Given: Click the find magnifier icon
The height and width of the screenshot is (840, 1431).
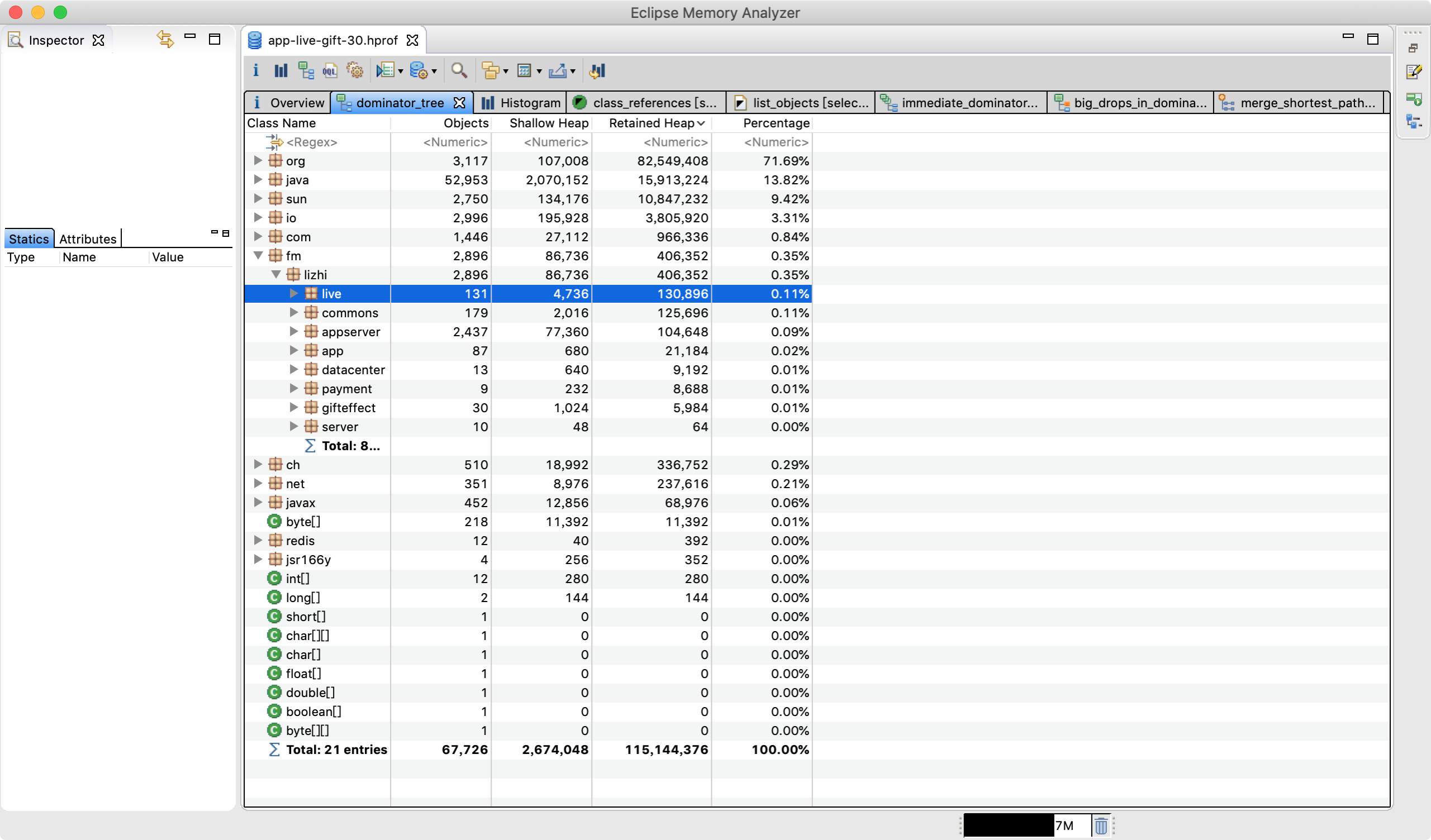Looking at the screenshot, I should (x=459, y=71).
